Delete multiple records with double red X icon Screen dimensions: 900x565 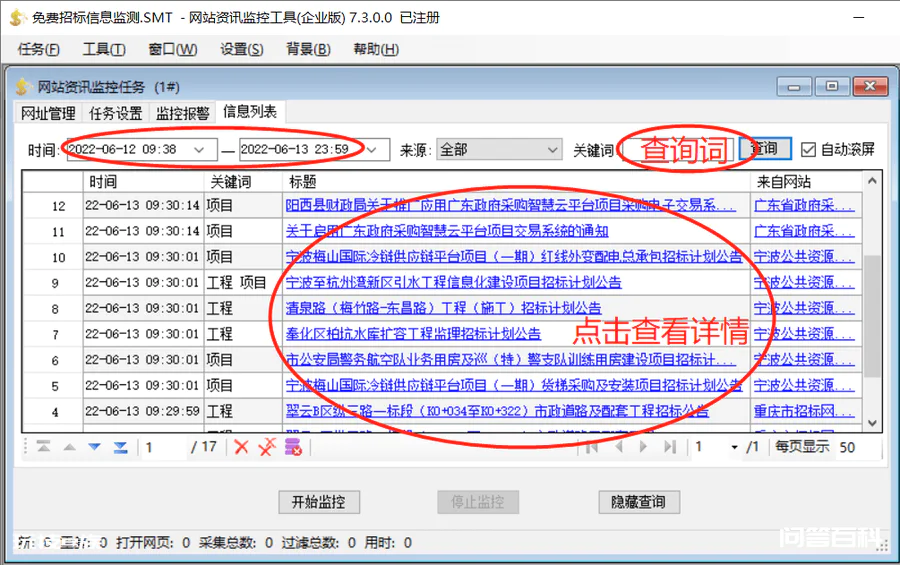267,447
